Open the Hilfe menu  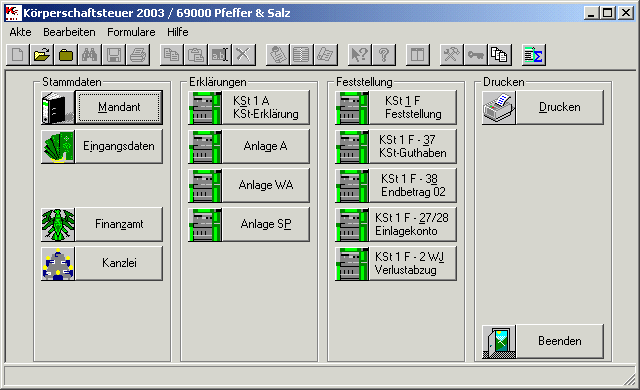(178, 32)
